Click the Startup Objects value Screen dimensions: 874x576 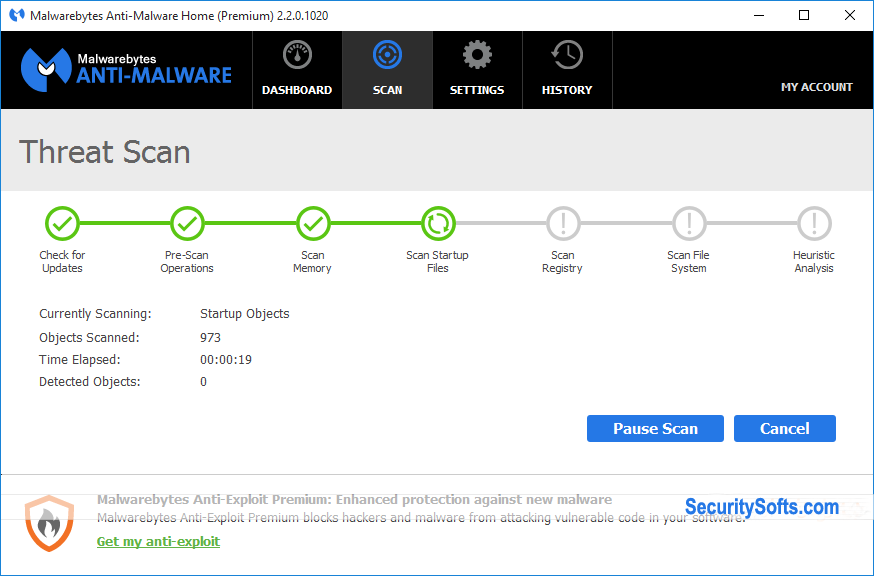coord(245,314)
